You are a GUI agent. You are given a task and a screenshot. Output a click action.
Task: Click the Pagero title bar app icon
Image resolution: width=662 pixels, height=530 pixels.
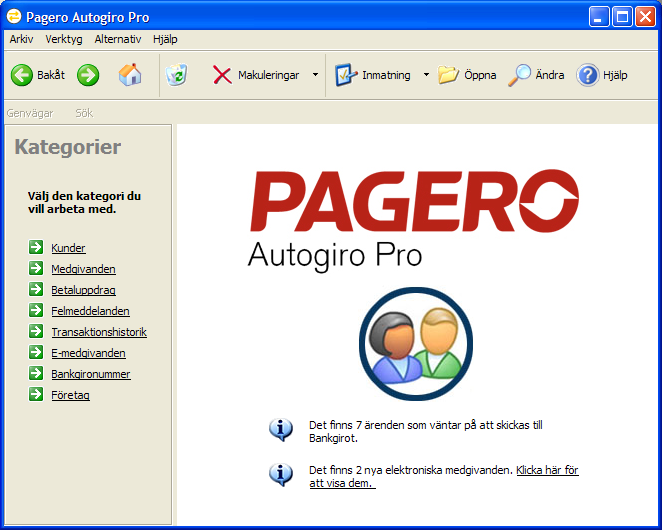pos(14,16)
